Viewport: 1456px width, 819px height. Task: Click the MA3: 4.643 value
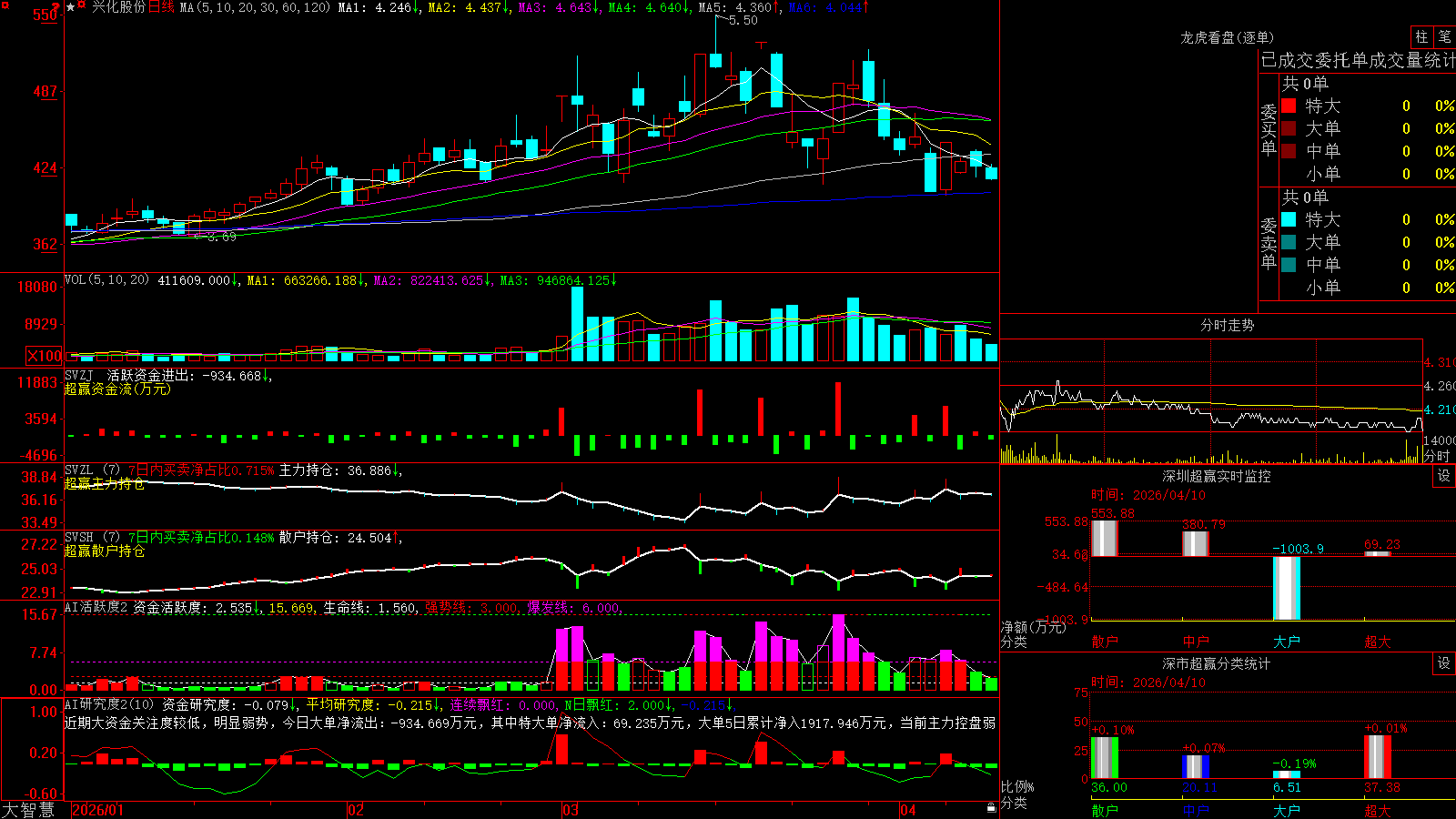pyautogui.click(x=559, y=7)
